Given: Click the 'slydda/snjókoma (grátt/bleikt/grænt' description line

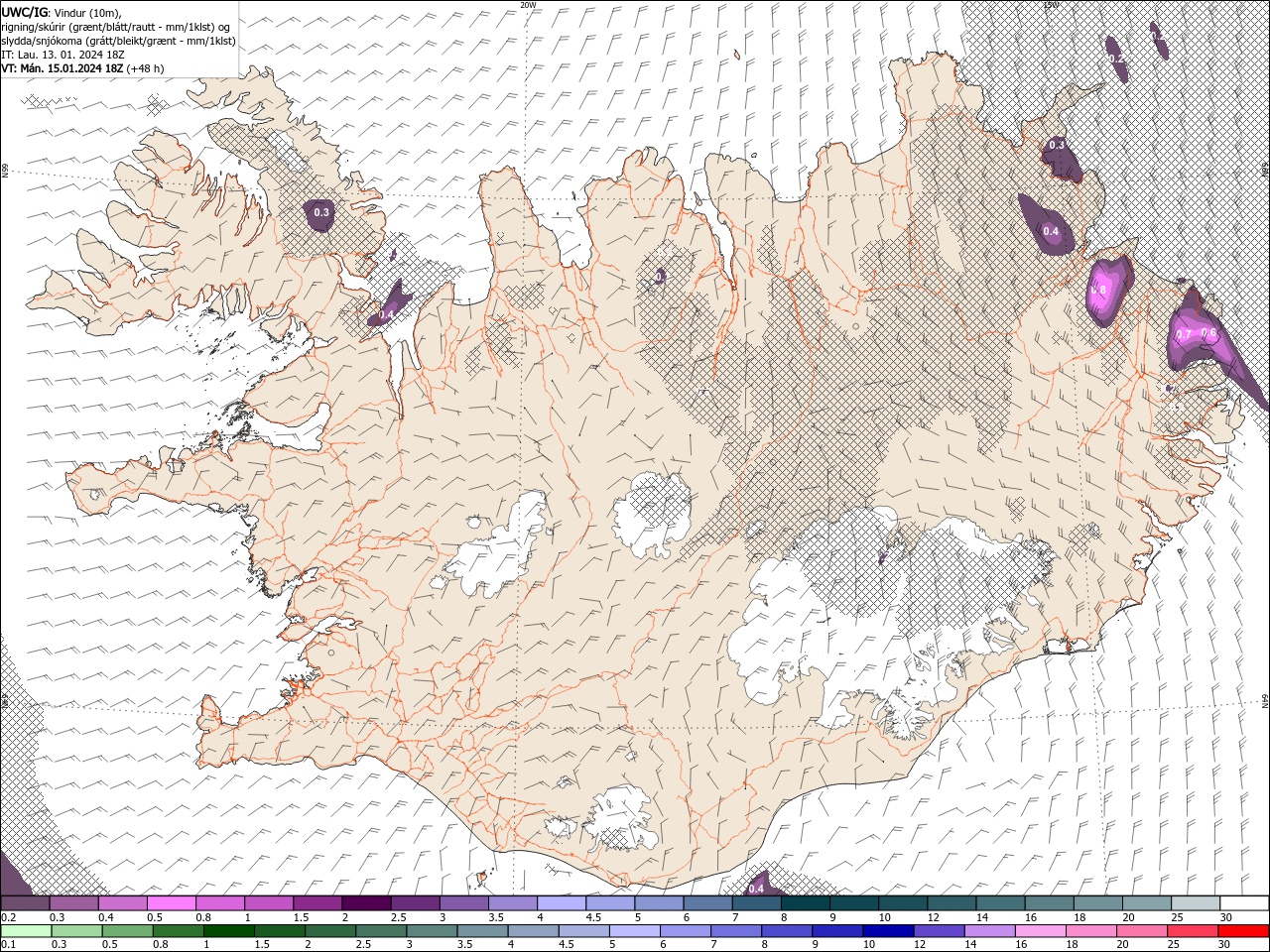Looking at the screenshot, I should click(118, 41).
